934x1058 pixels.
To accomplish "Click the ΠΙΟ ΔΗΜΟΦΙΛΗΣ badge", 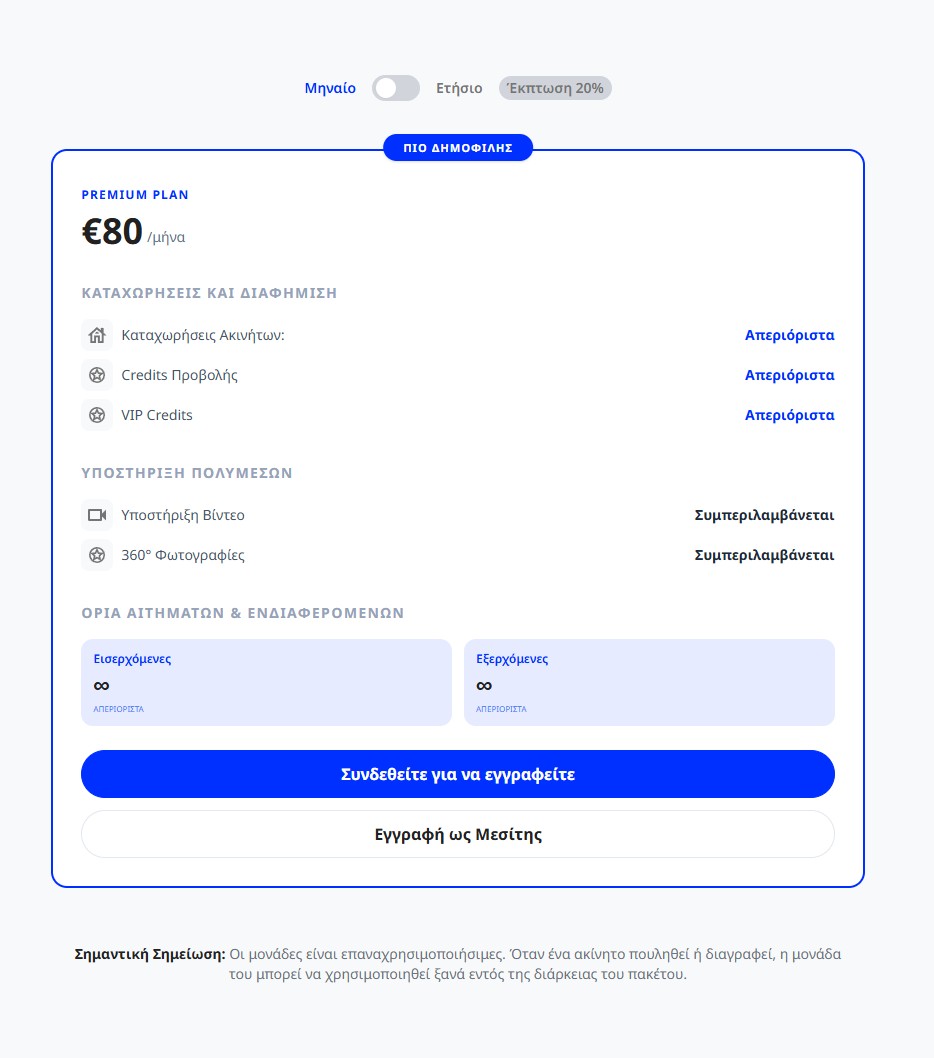I will [458, 148].
